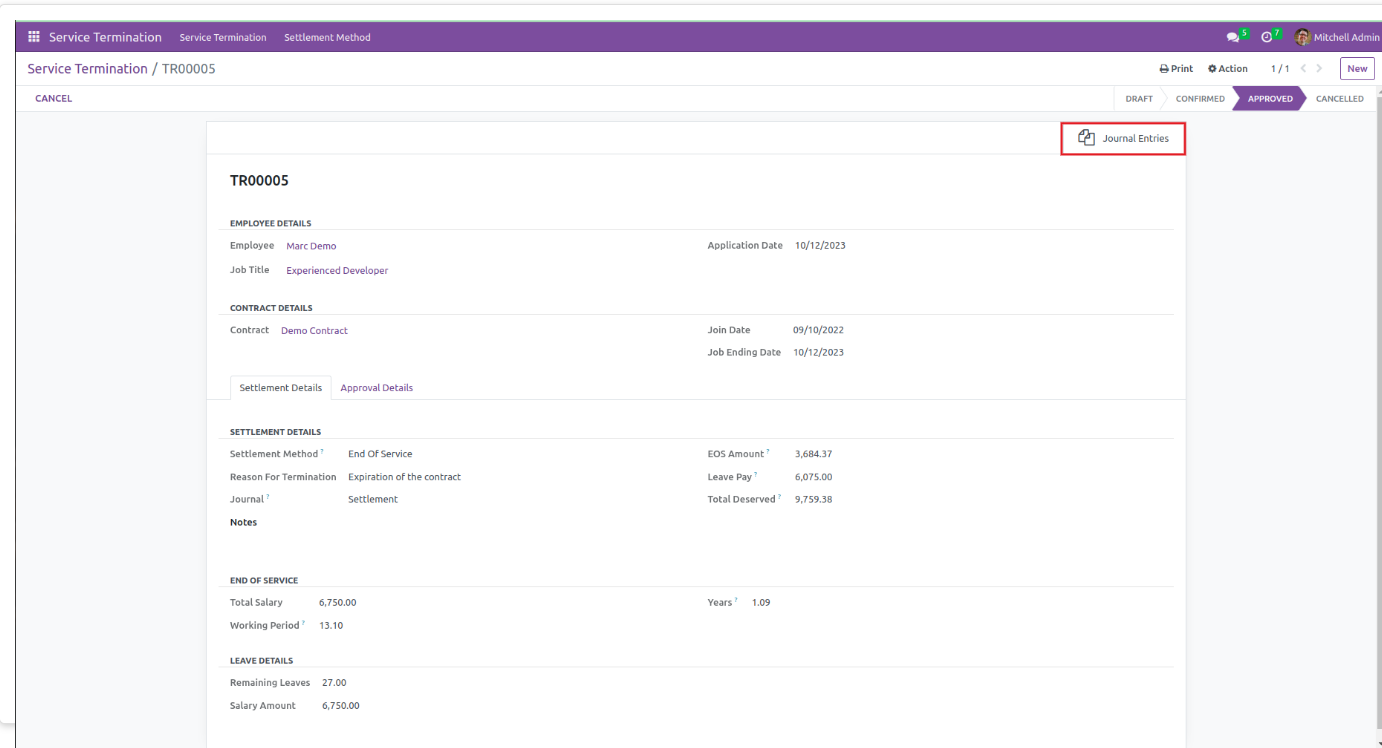Image resolution: width=1382 pixels, height=748 pixels.
Task: Click the Print button
Action: (x=1176, y=69)
